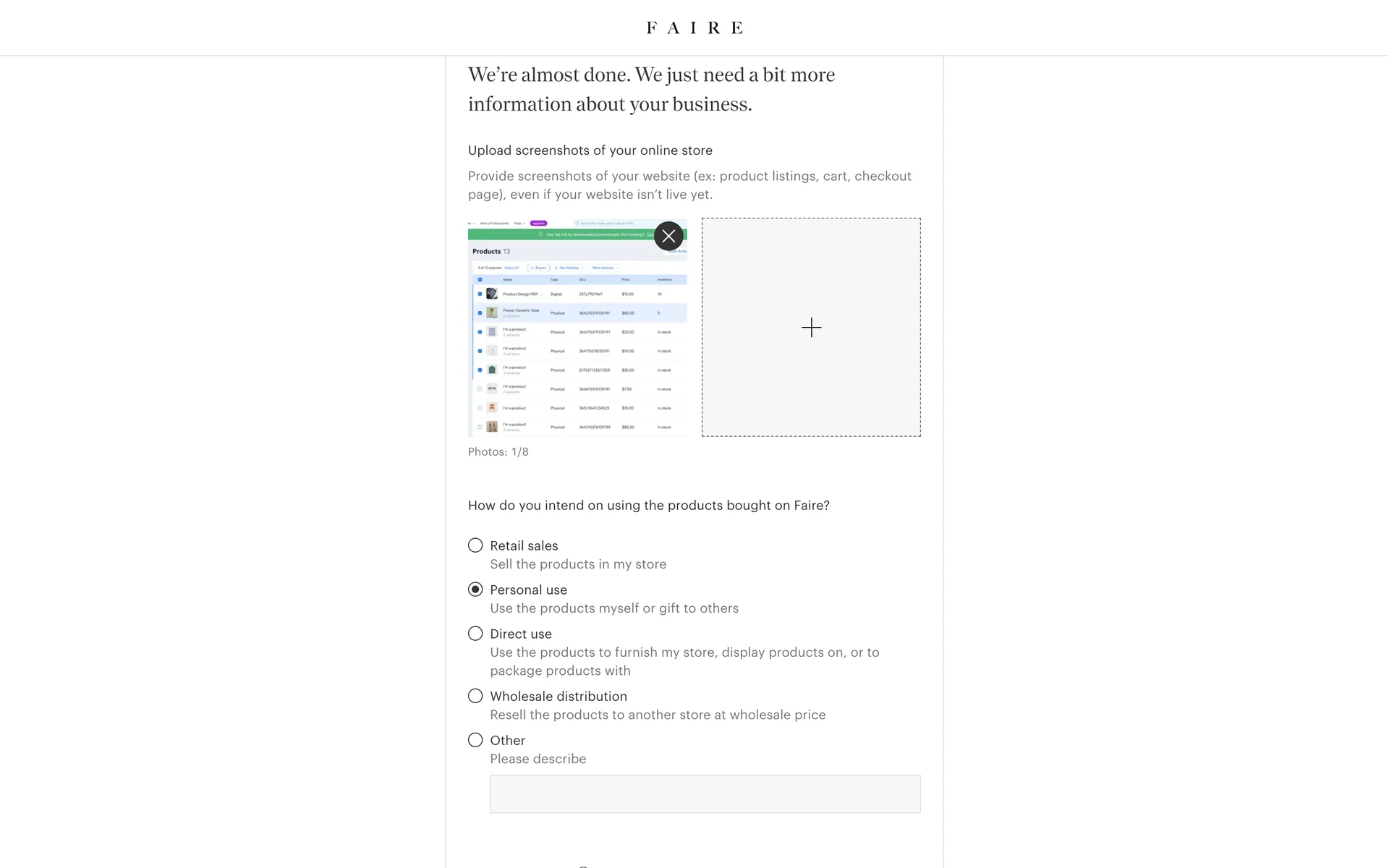Click the 'Personal use' label text
Viewport: 1389px width, 868px height.
528,590
